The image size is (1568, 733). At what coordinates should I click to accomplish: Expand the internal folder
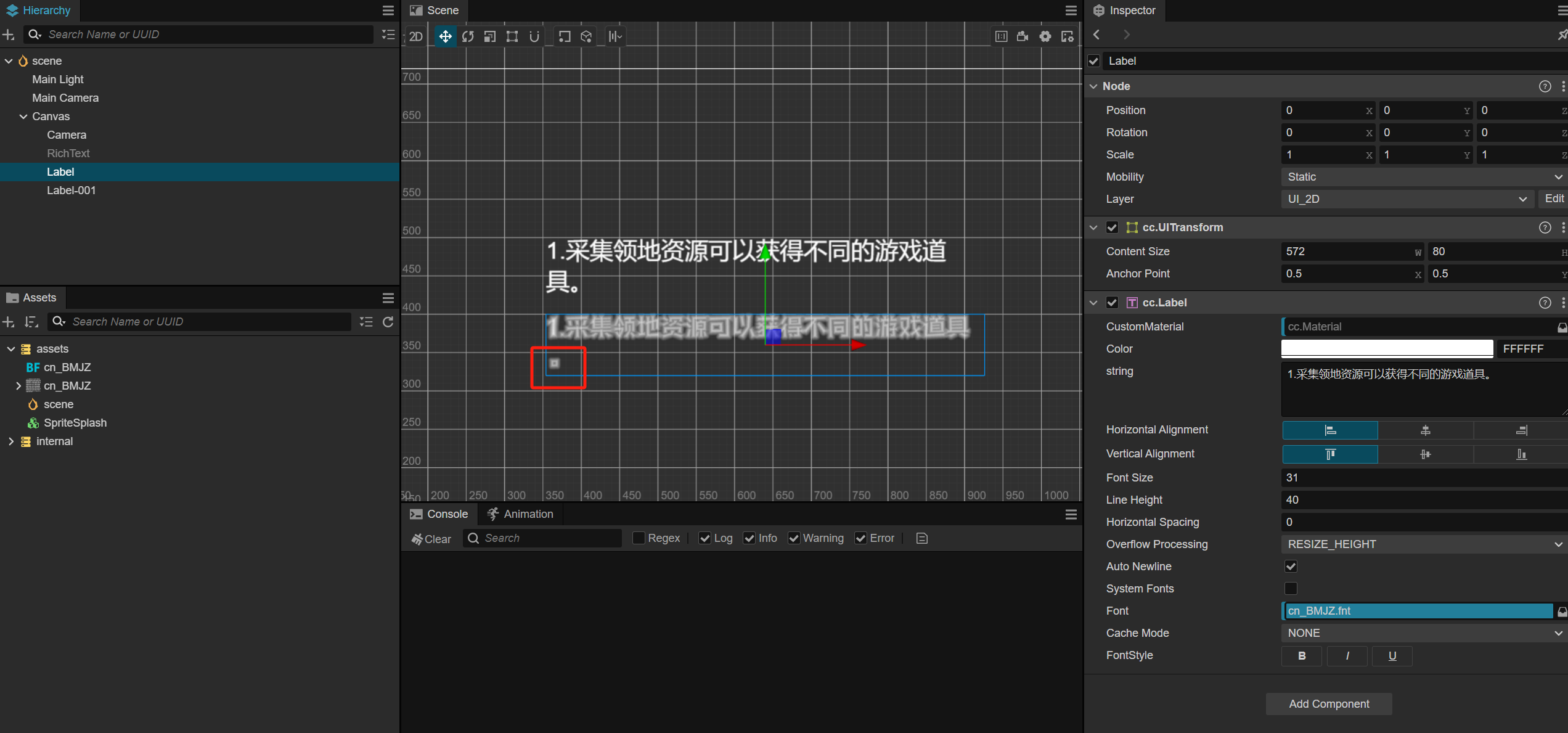pos(11,441)
